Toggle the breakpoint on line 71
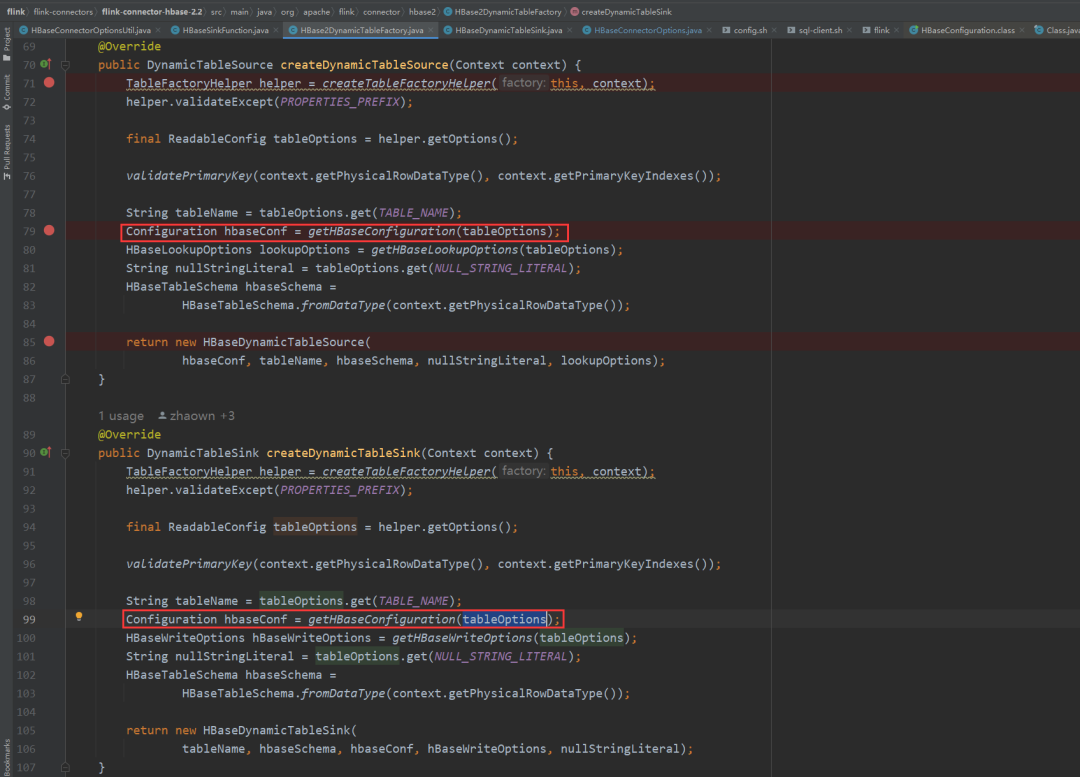Viewport: 1080px width, 777px height. tap(48, 83)
